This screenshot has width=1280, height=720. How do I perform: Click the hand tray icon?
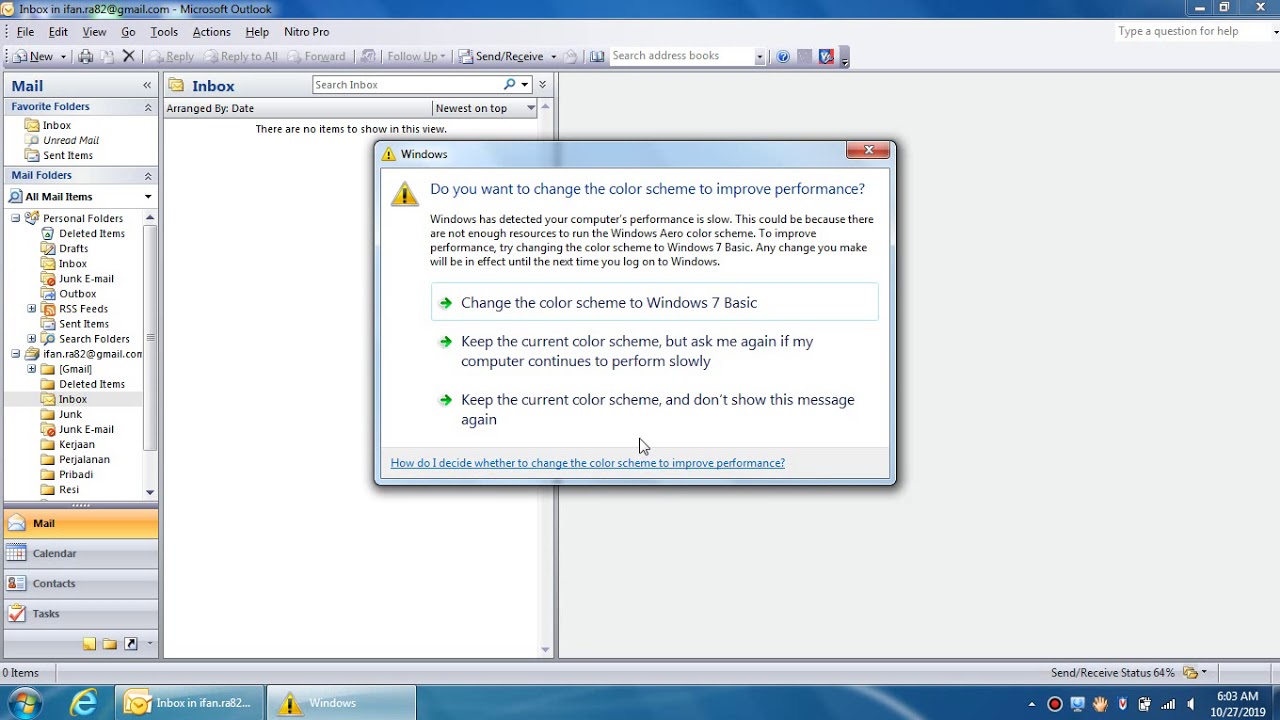click(1100, 704)
